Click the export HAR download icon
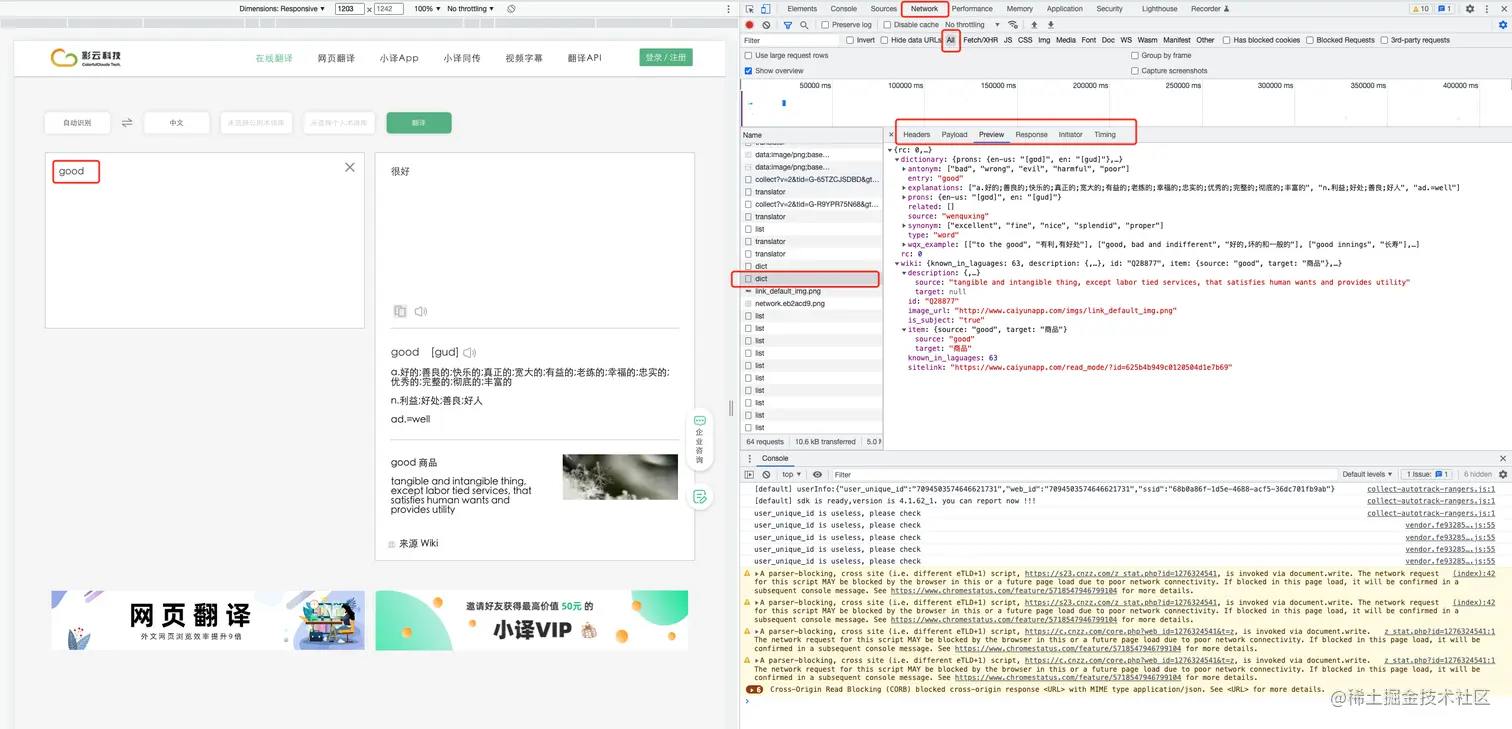The width and height of the screenshot is (1512, 729). click(1050, 25)
